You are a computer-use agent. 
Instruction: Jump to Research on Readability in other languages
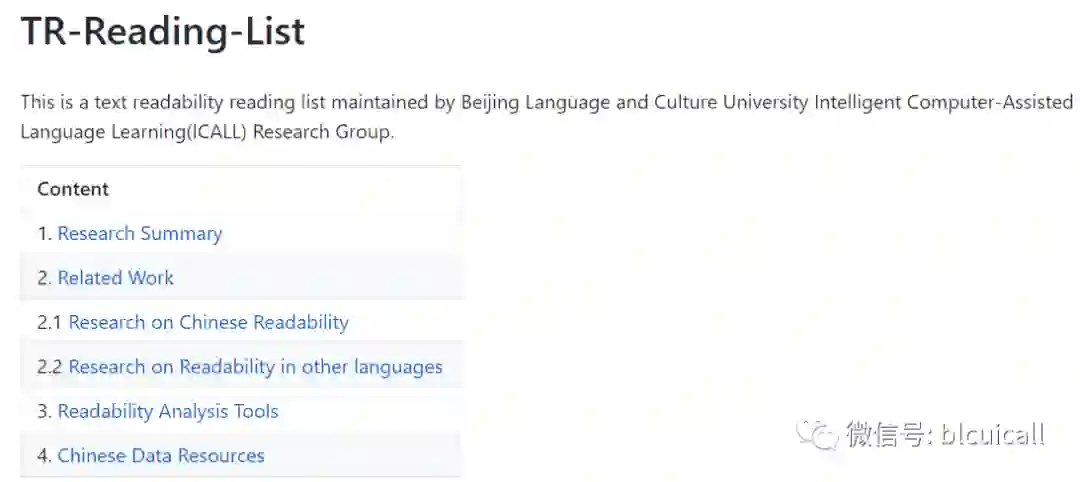[x=255, y=367]
